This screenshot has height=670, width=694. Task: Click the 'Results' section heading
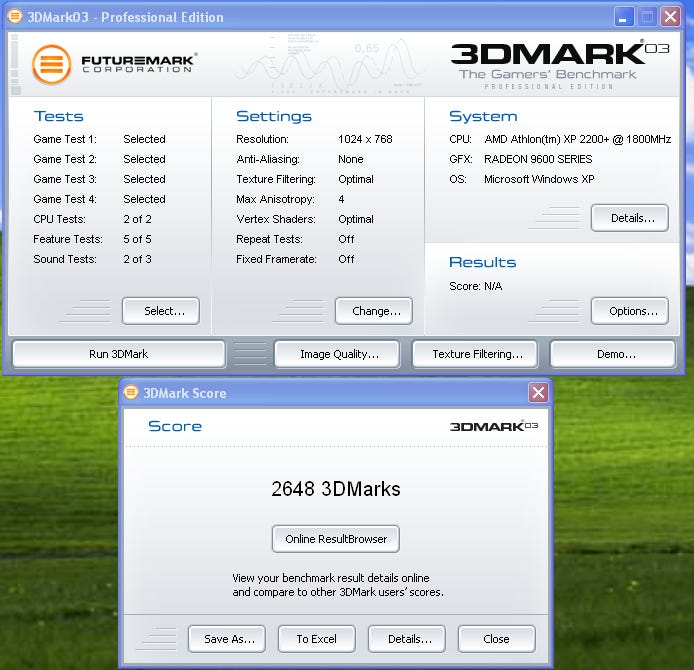482,262
